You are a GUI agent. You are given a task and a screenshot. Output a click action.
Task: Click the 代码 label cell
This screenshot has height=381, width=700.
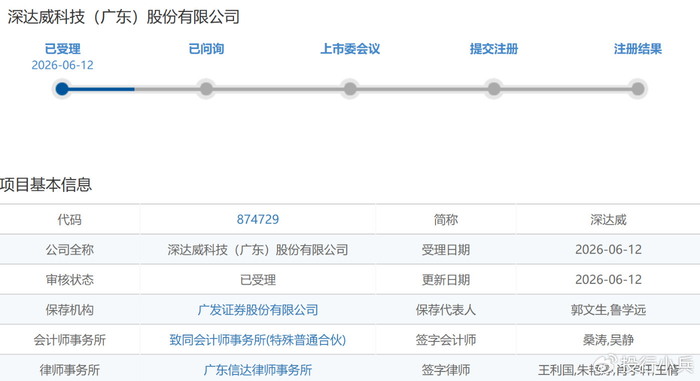coord(70,219)
